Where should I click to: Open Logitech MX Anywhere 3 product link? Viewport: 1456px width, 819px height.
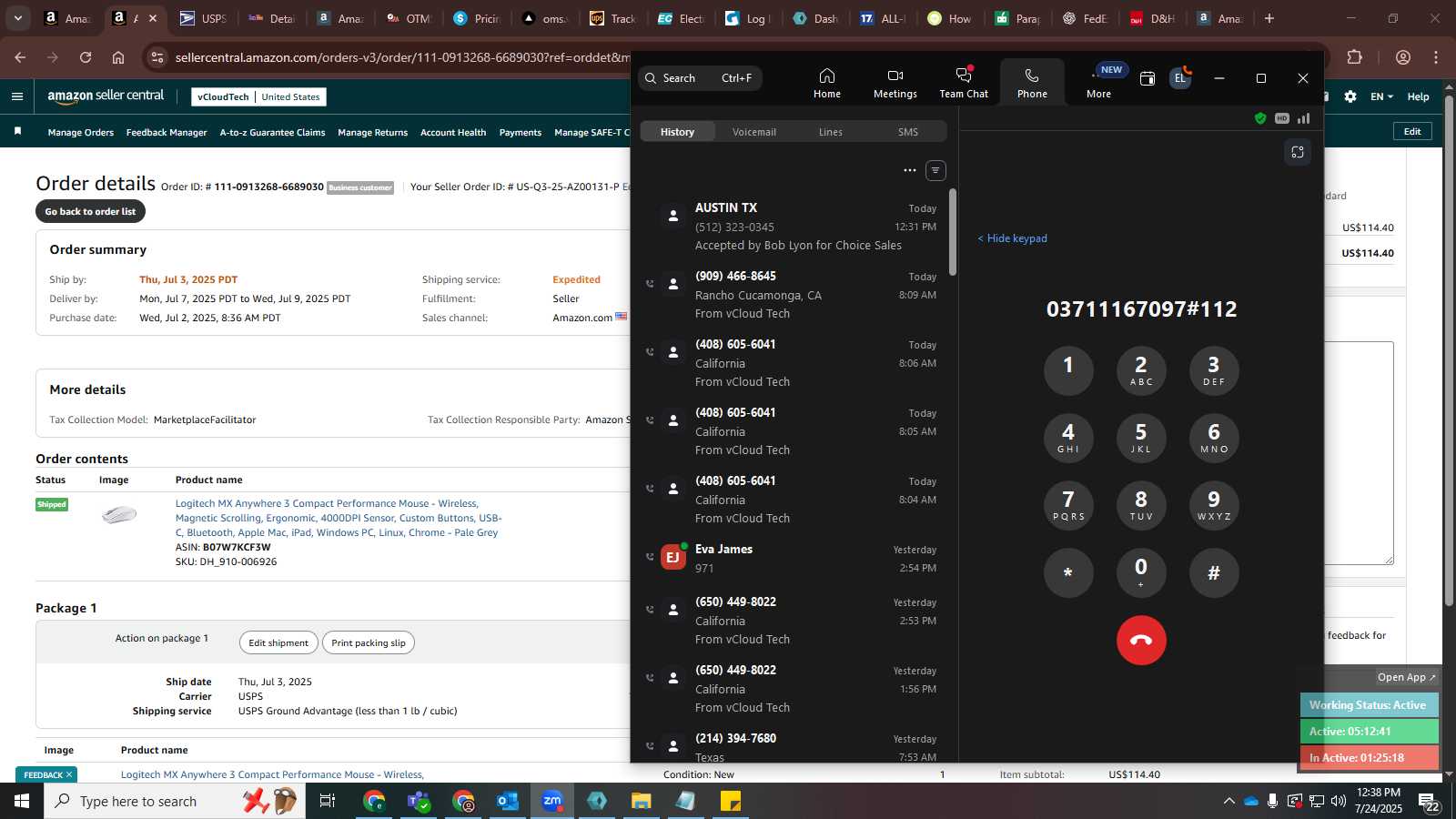click(338, 518)
